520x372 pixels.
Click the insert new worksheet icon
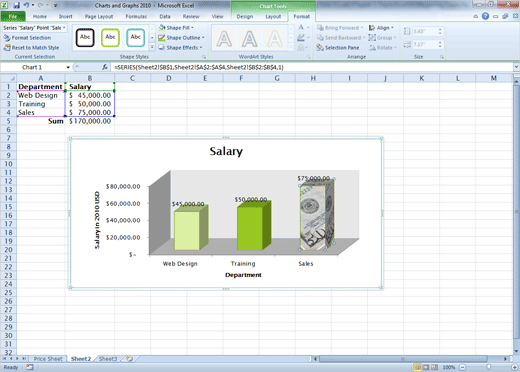pyautogui.click(x=129, y=359)
